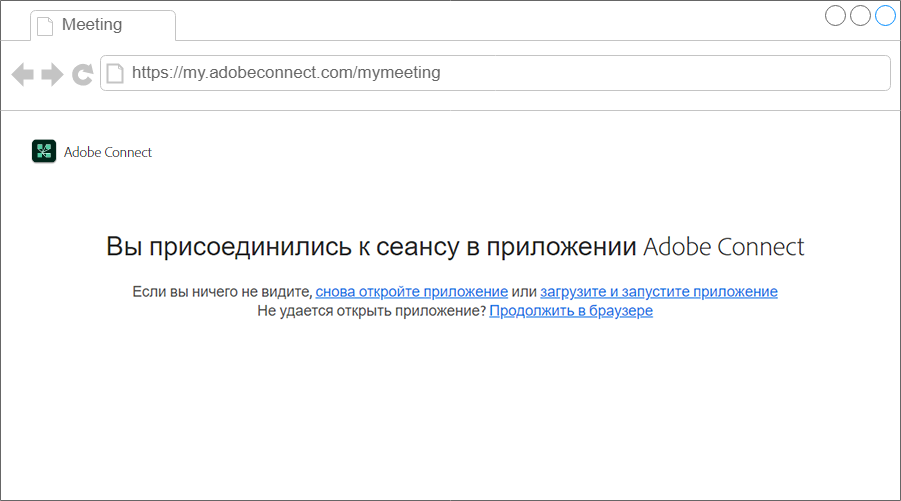The height and width of the screenshot is (501, 901).
Task: Click the 'Вы присоединились к сеансу' heading
Action: [x=455, y=246]
